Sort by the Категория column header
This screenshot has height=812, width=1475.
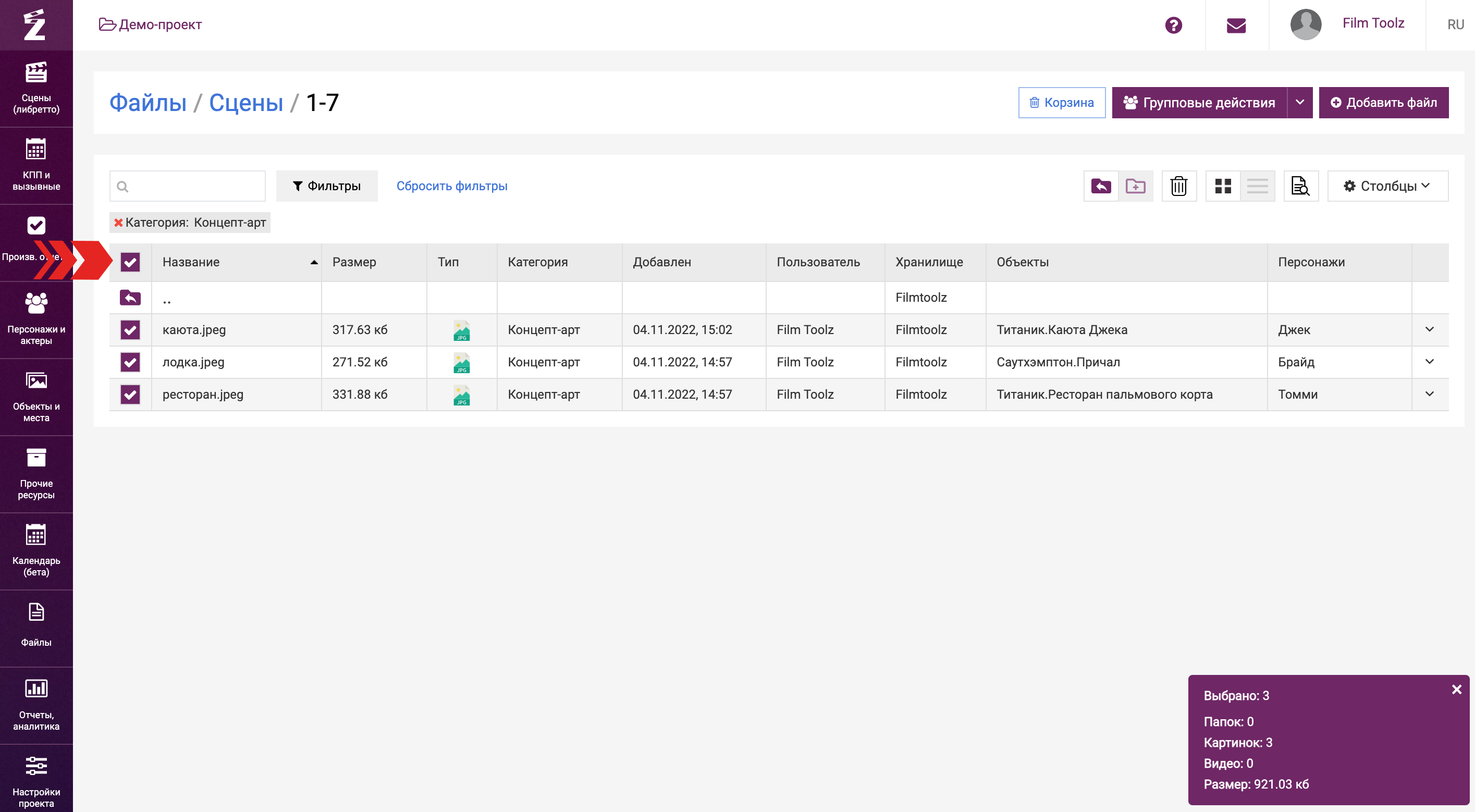(x=559, y=262)
